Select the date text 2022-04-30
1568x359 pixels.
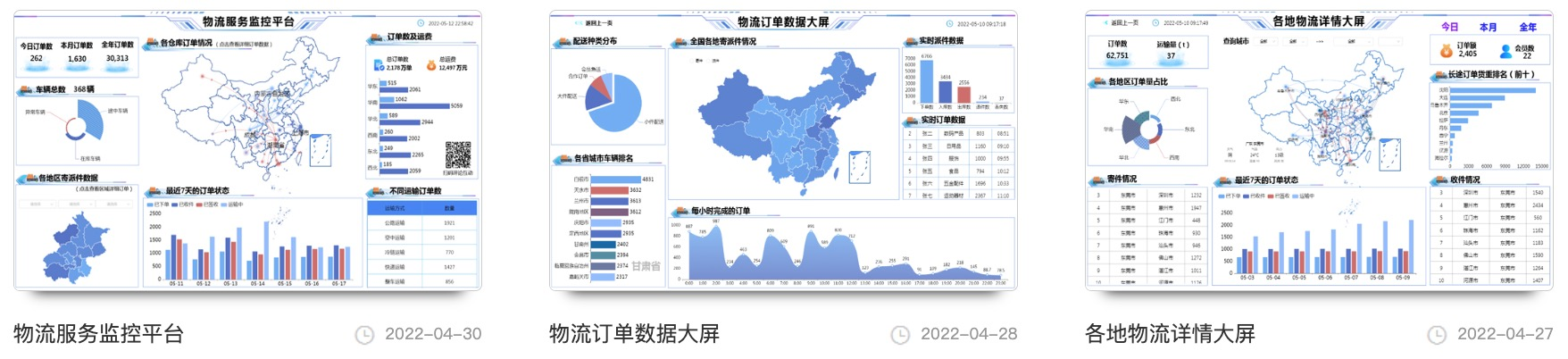[433, 334]
